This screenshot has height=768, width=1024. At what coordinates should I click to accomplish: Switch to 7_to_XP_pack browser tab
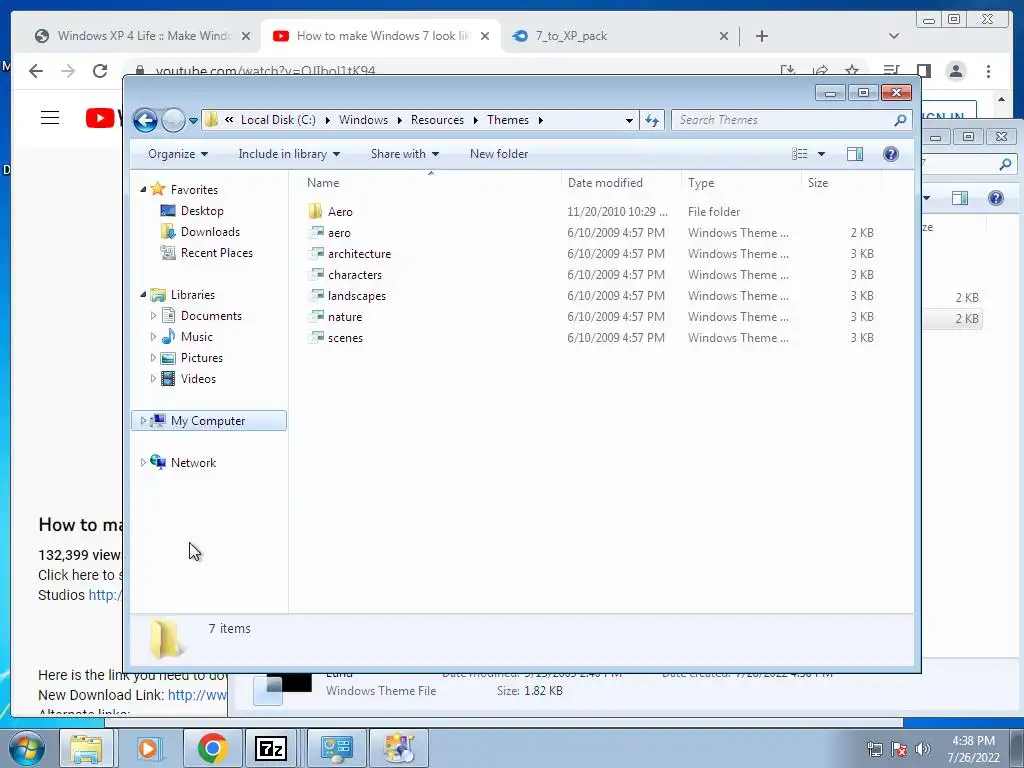(571, 36)
